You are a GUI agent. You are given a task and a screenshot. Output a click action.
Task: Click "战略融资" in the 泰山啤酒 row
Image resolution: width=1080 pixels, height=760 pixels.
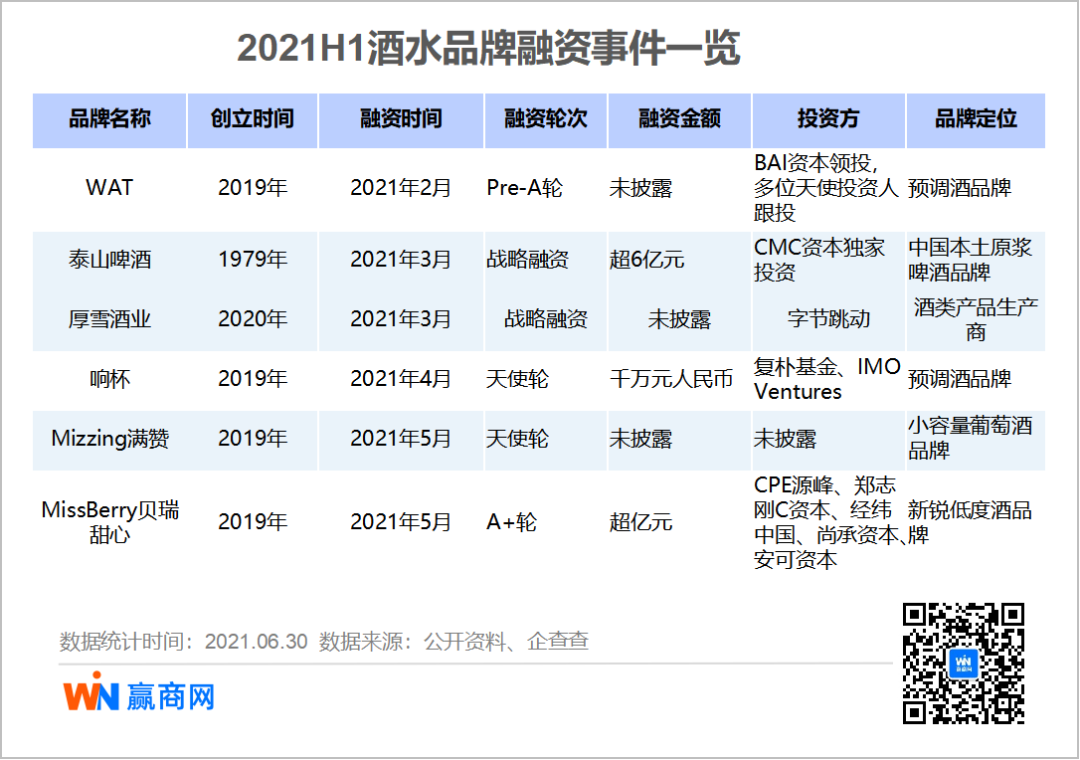[528, 259]
